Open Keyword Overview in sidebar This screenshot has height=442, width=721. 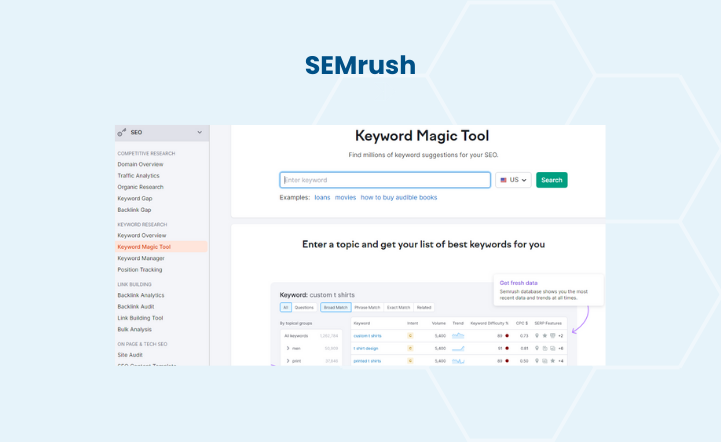[142, 235]
